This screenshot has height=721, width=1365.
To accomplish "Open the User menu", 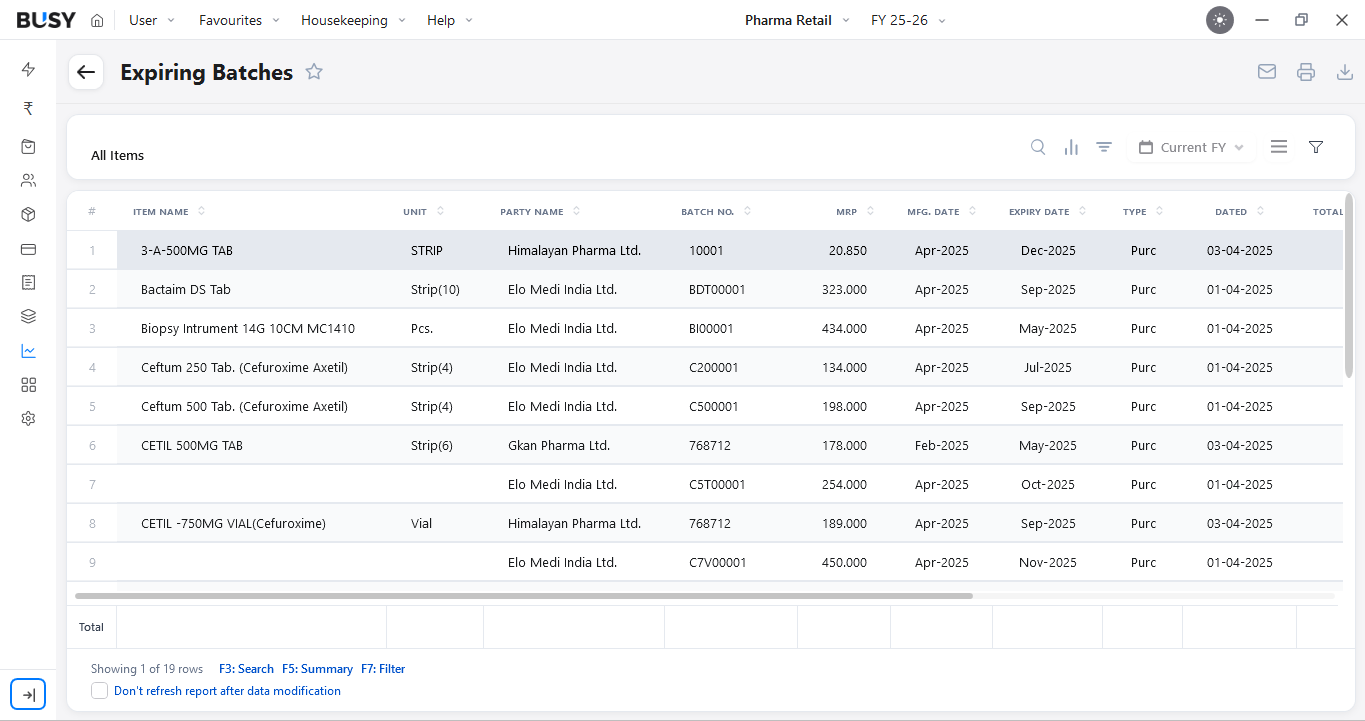I will coord(152,20).
